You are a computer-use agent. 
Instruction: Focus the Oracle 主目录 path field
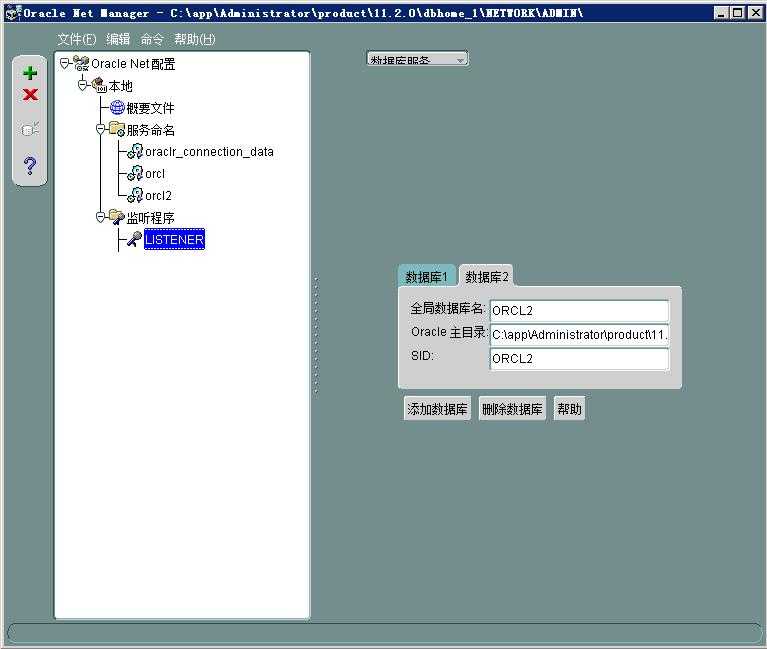[x=579, y=334]
